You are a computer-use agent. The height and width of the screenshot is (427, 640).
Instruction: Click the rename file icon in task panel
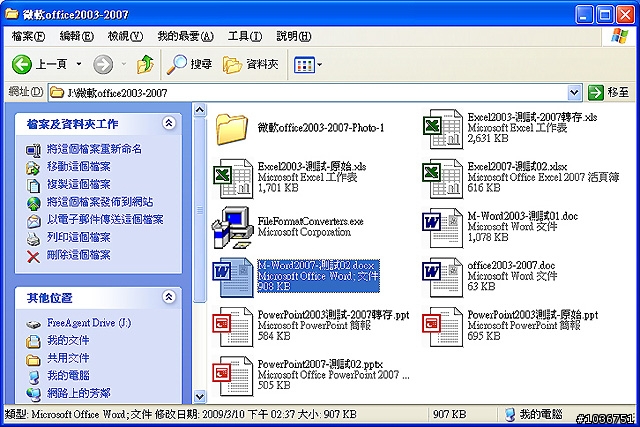(33, 150)
